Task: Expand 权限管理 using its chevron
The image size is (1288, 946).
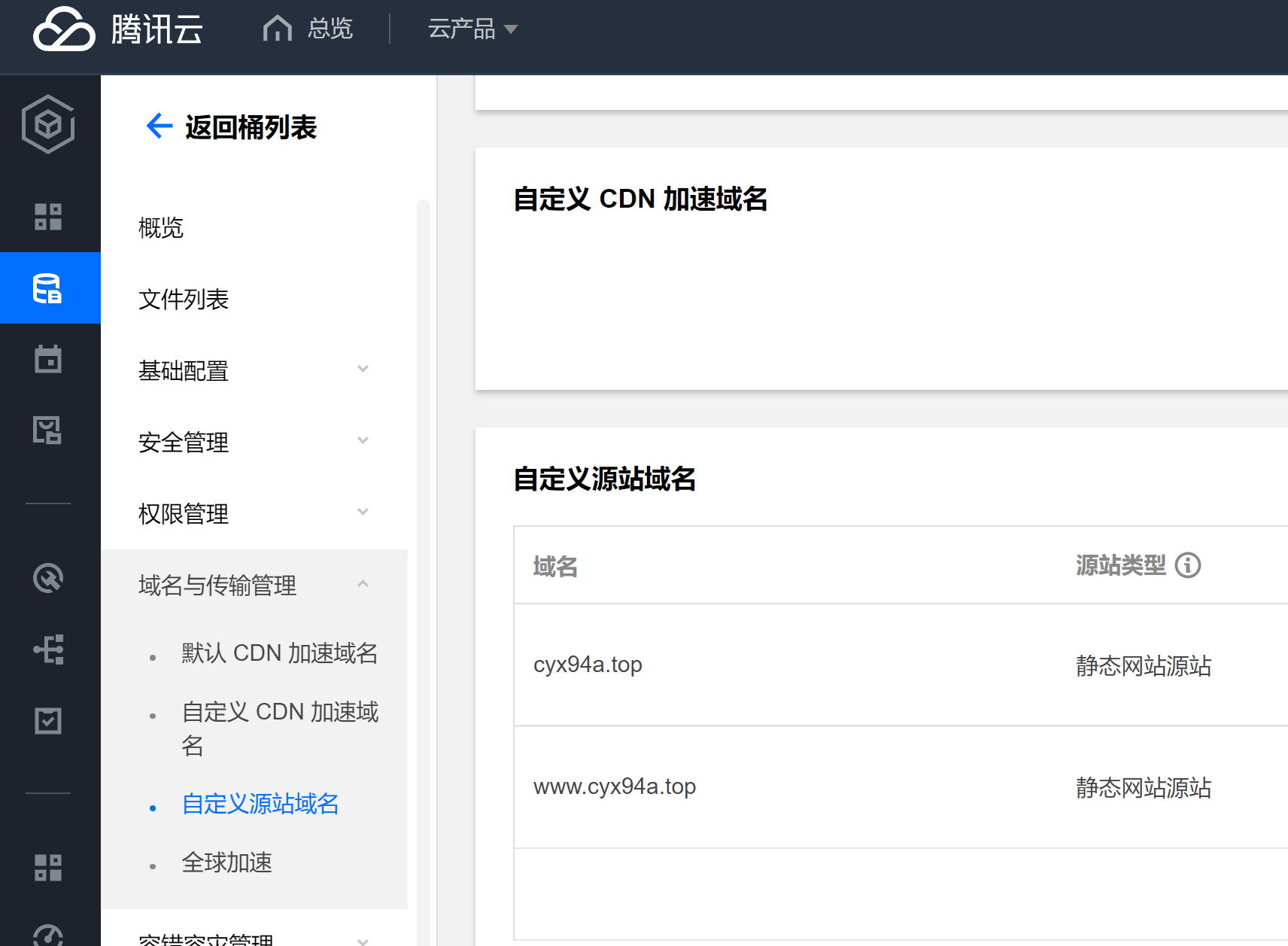Action: 363,512
